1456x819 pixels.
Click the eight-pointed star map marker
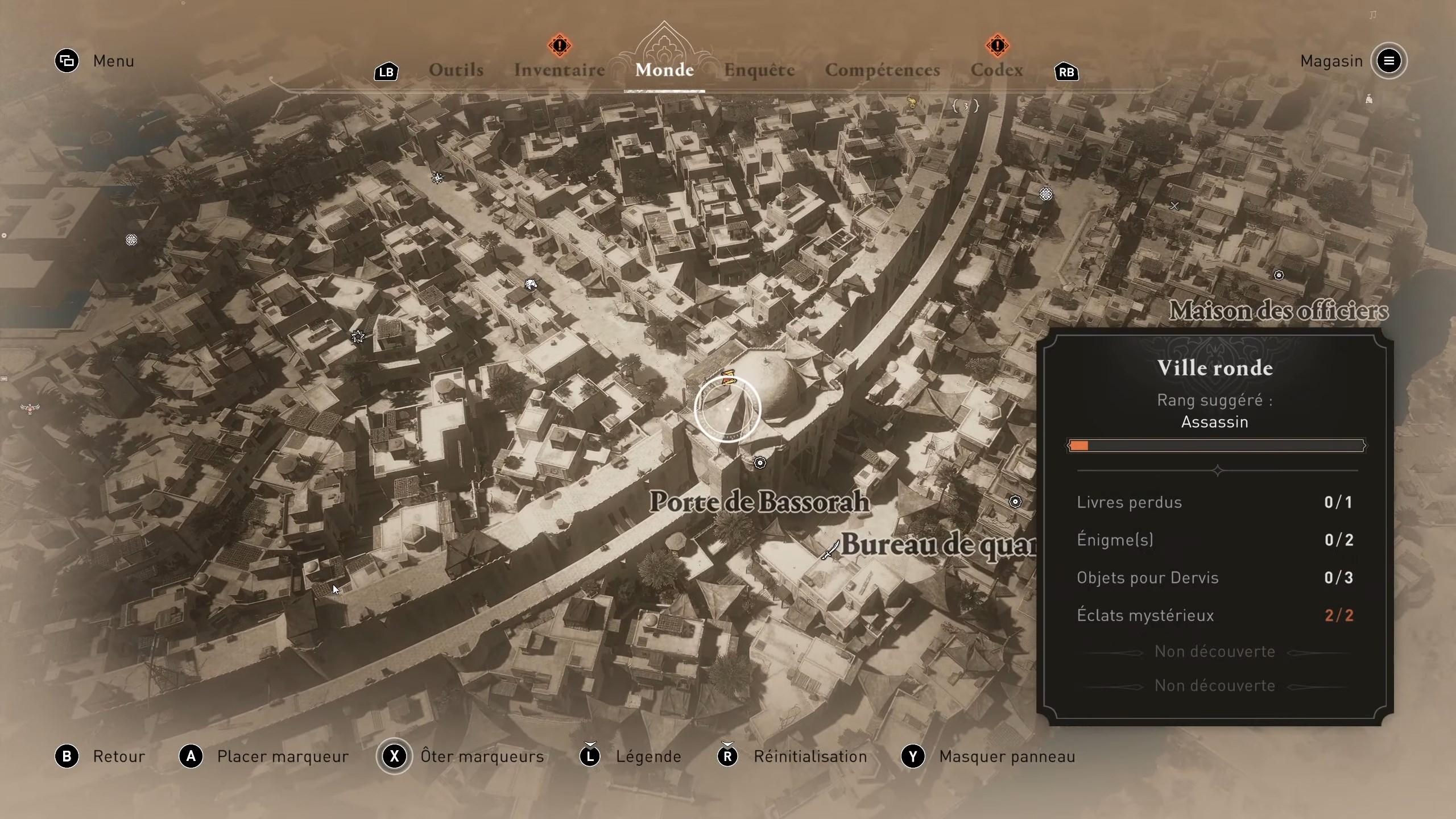pyautogui.click(x=358, y=337)
